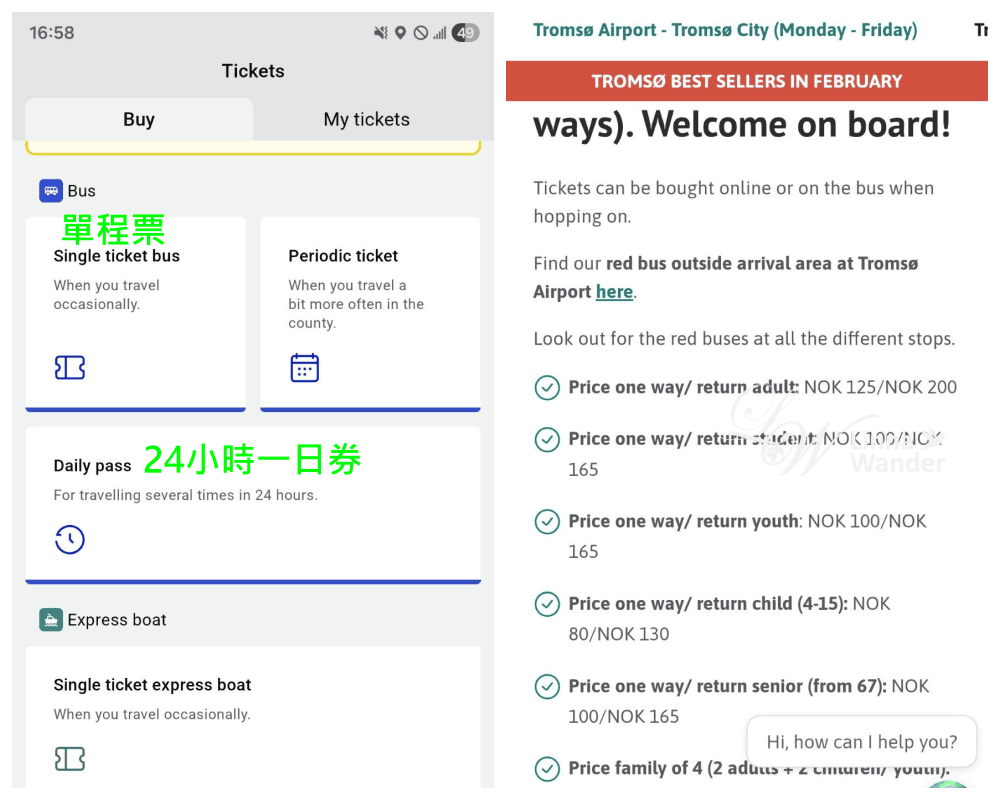This screenshot has width=1000, height=800.
Task: Open Tromsø Airport - Tromsø City timetable tab
Action: click(x=725, y=30)
